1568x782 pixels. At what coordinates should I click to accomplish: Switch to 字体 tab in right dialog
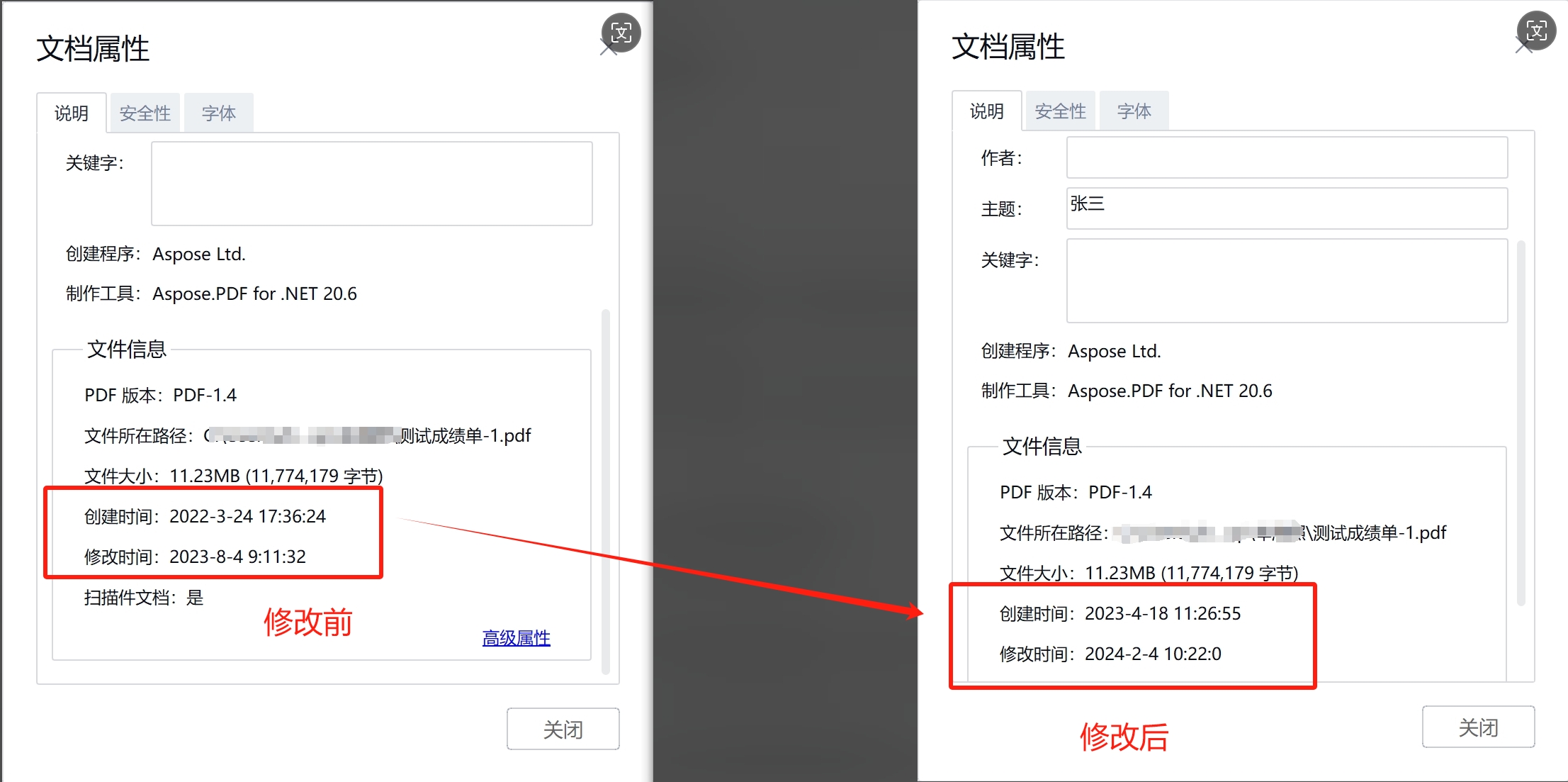(1134, 111)
